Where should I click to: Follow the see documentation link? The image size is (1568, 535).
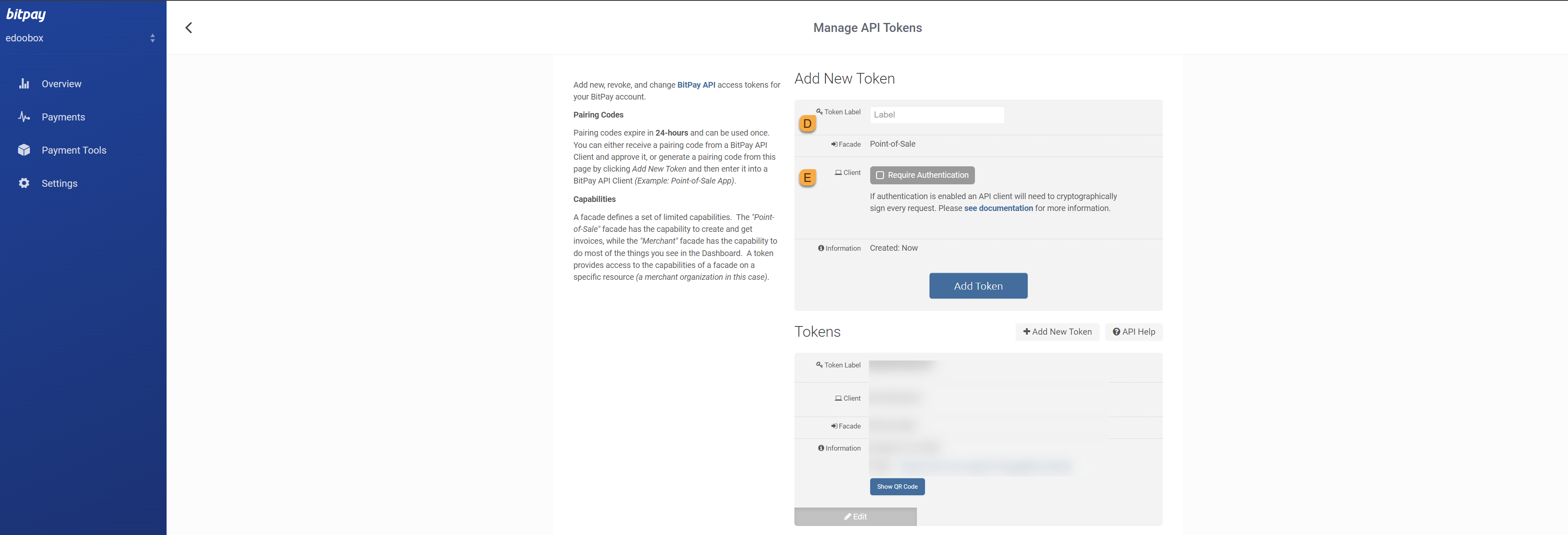click(x=998, y=209)
